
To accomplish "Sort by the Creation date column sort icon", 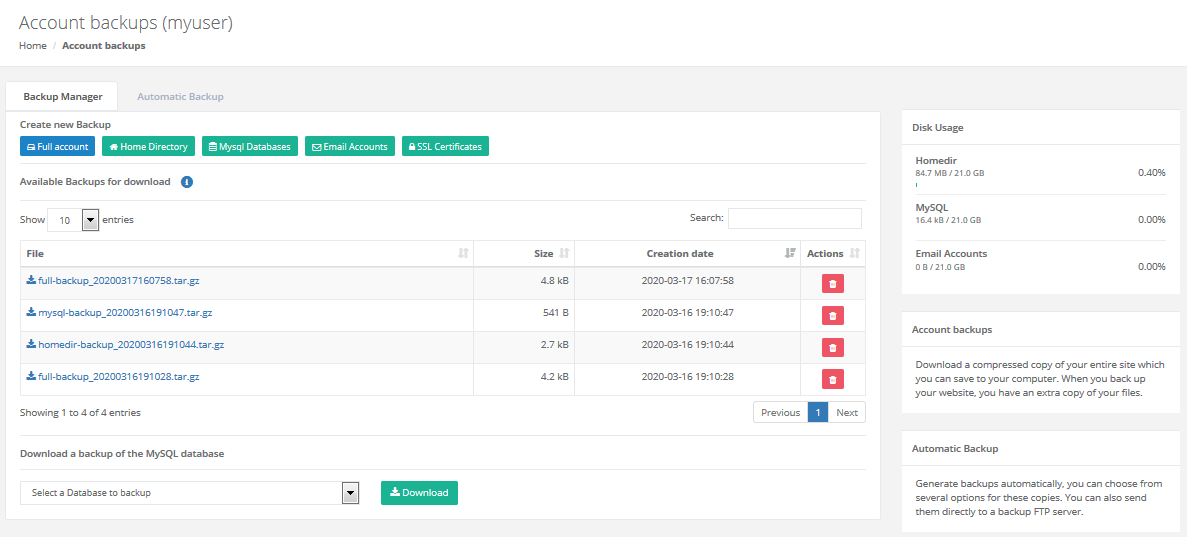I will pyautogui.click(x=790, y=254).
